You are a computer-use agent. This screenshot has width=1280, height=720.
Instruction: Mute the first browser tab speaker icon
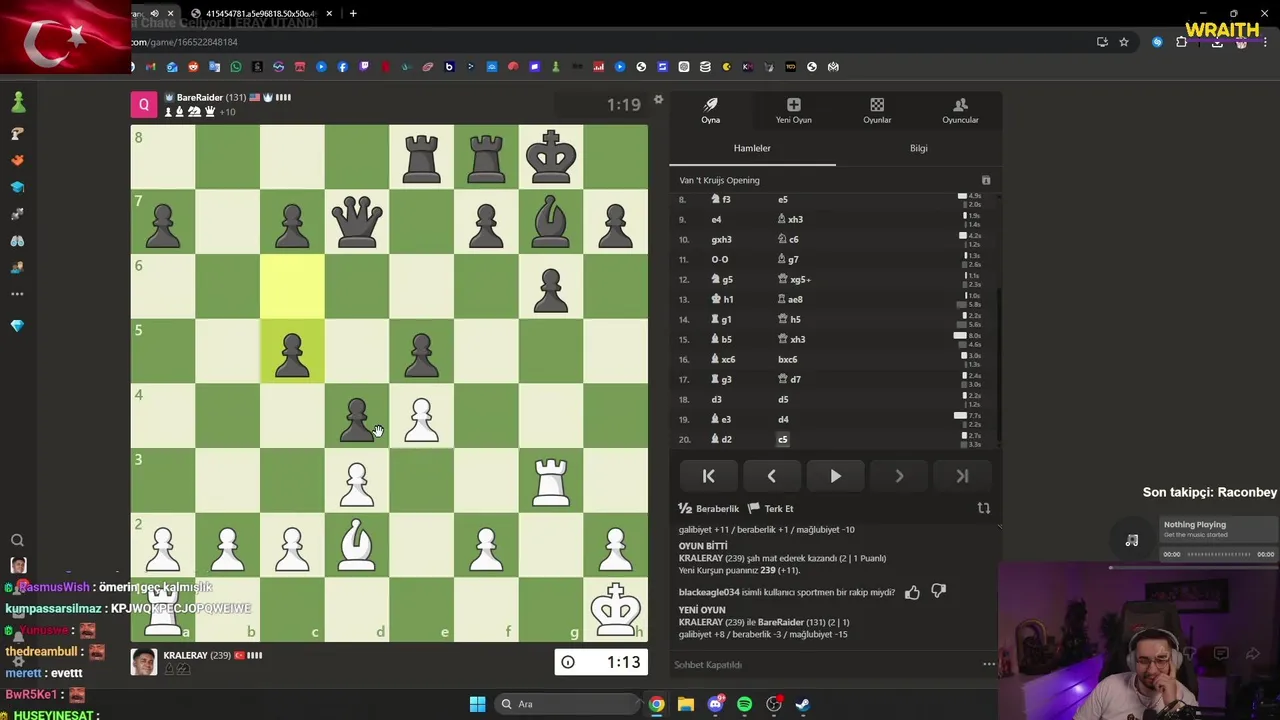(x=154, y=13)
